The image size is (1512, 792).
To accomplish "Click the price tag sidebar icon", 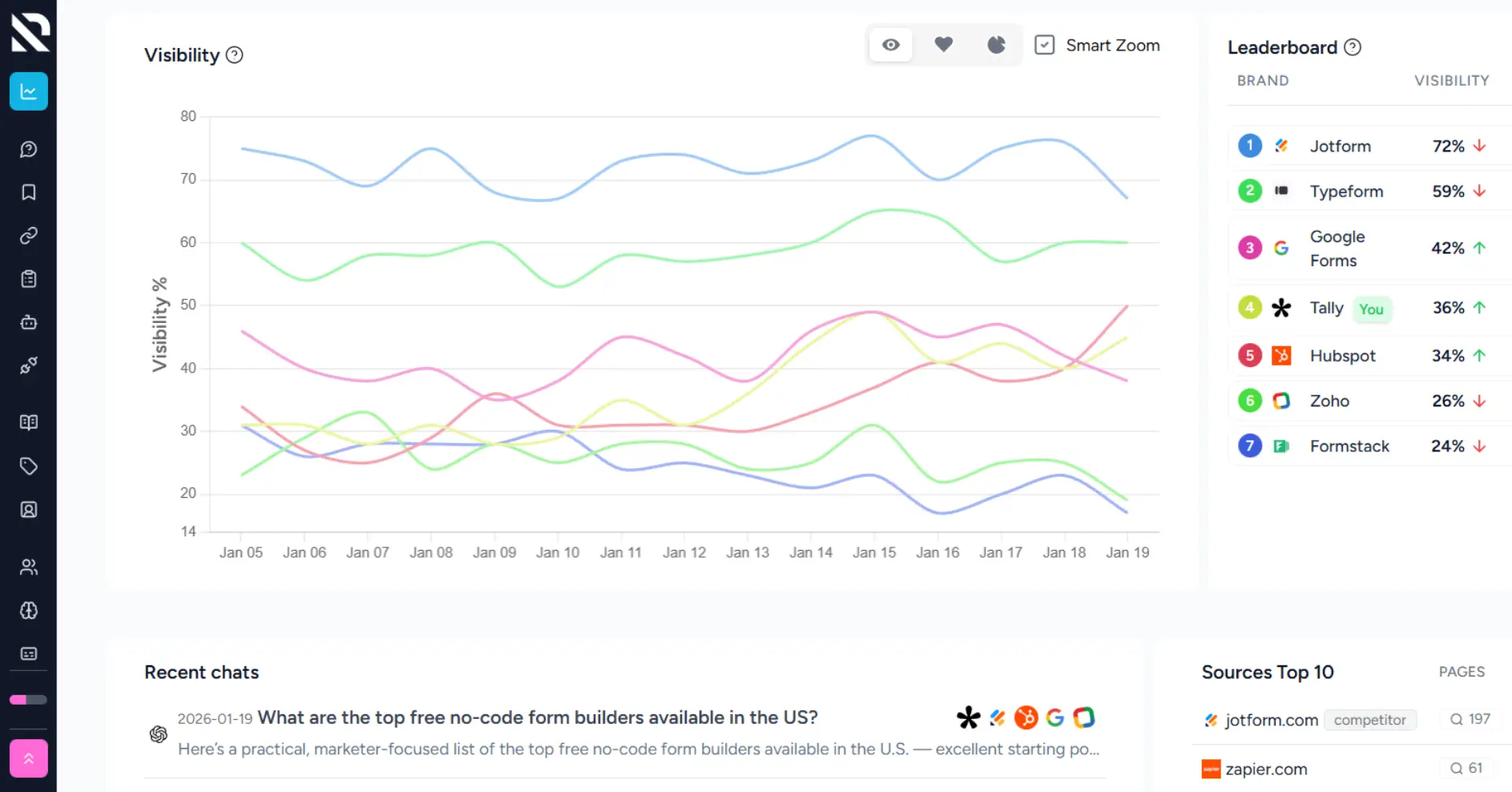I will point(28,466).
